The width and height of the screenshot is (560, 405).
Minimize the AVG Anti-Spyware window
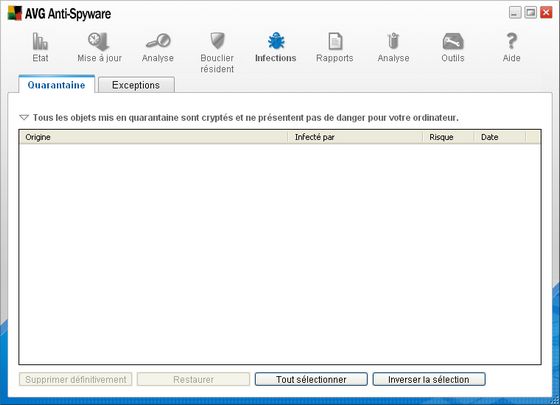515,13
